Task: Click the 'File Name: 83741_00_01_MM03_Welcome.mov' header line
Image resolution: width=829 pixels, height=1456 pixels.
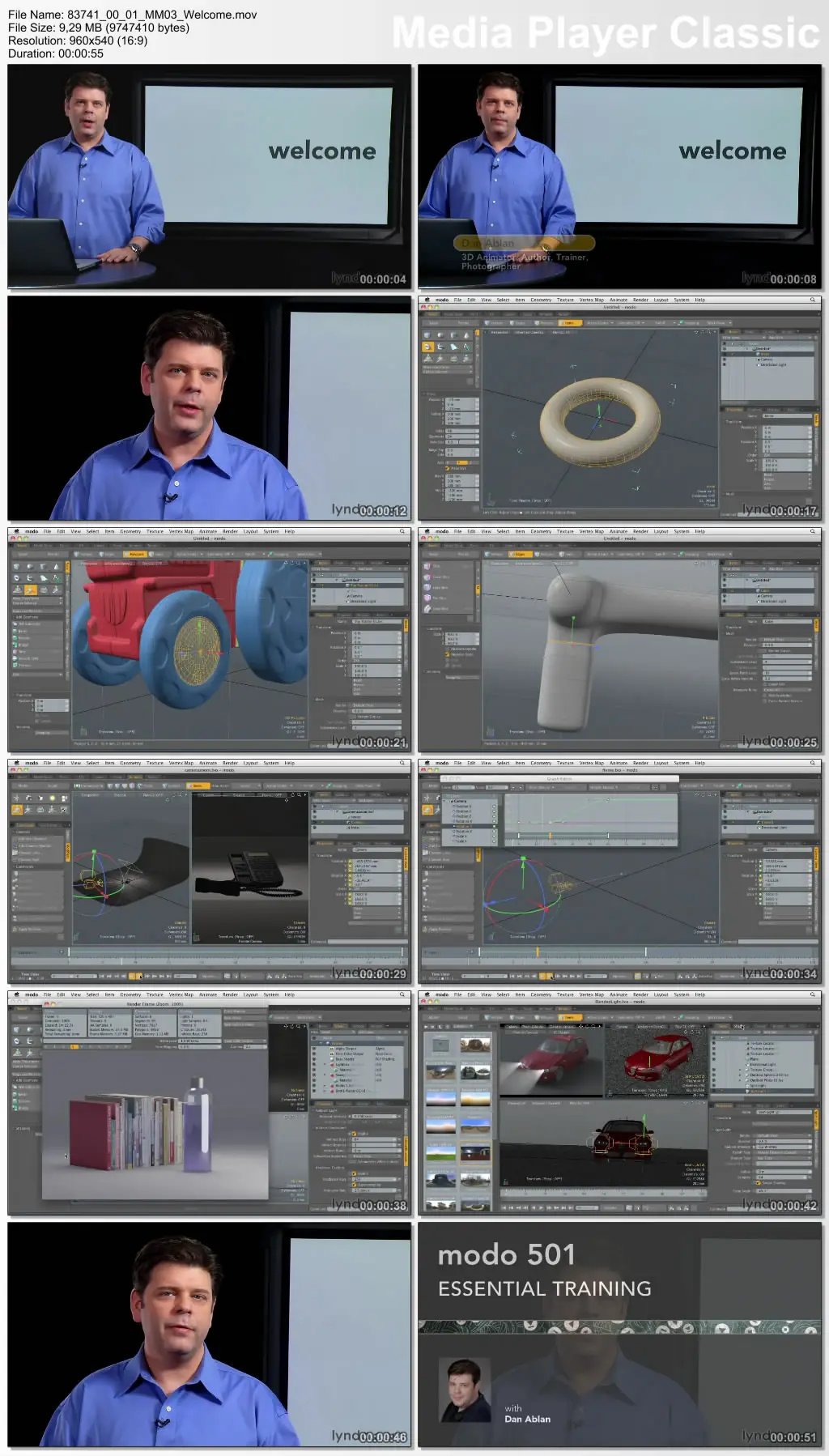Action: tap(133, 15)
